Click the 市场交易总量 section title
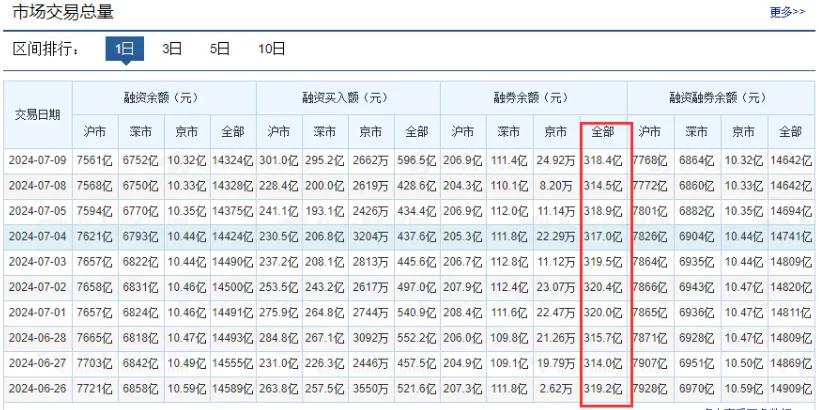The height and width of the screenshot is (410, 819). click(x=63, y=11)
